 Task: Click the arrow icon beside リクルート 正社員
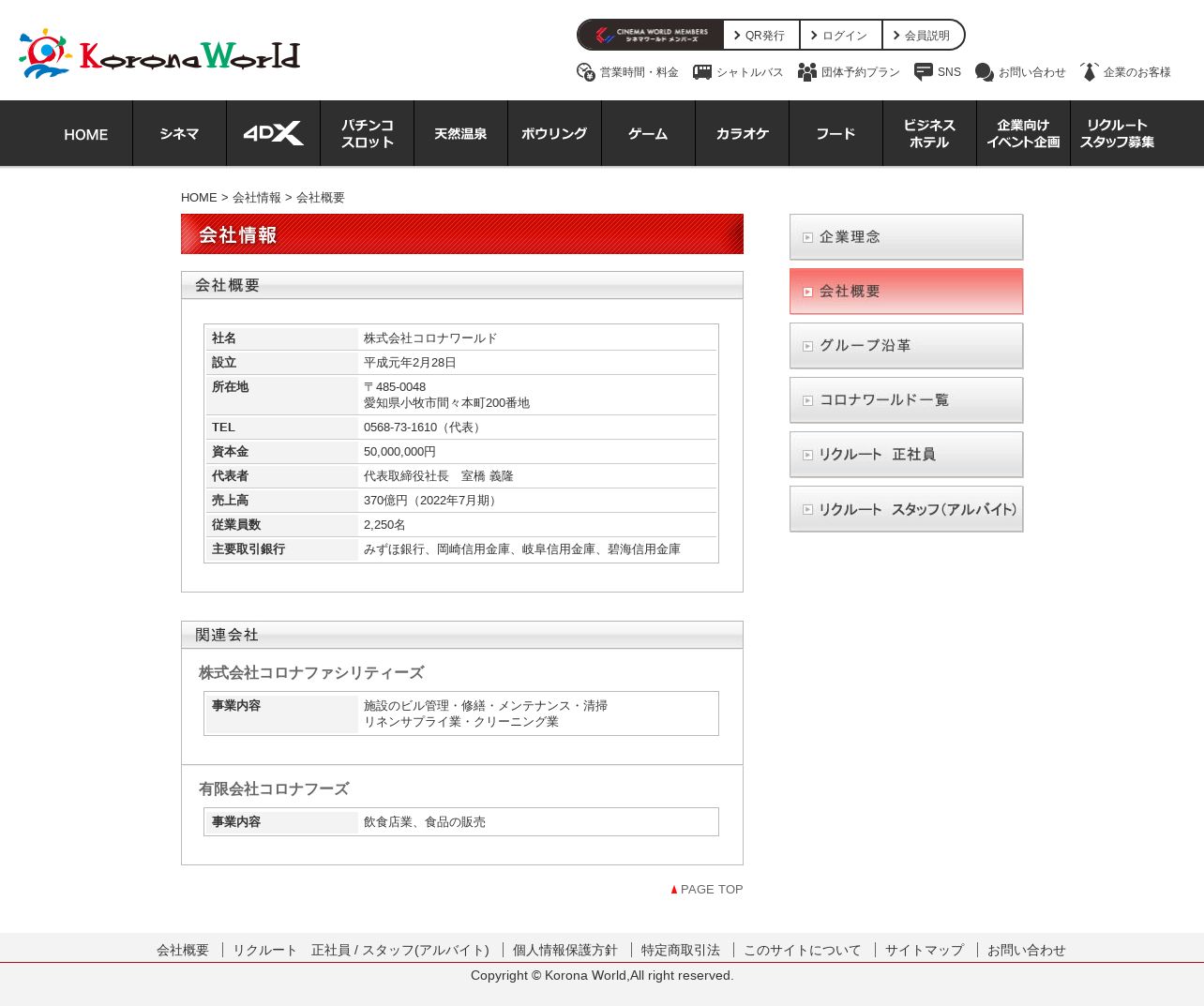[x=807, y=456]
